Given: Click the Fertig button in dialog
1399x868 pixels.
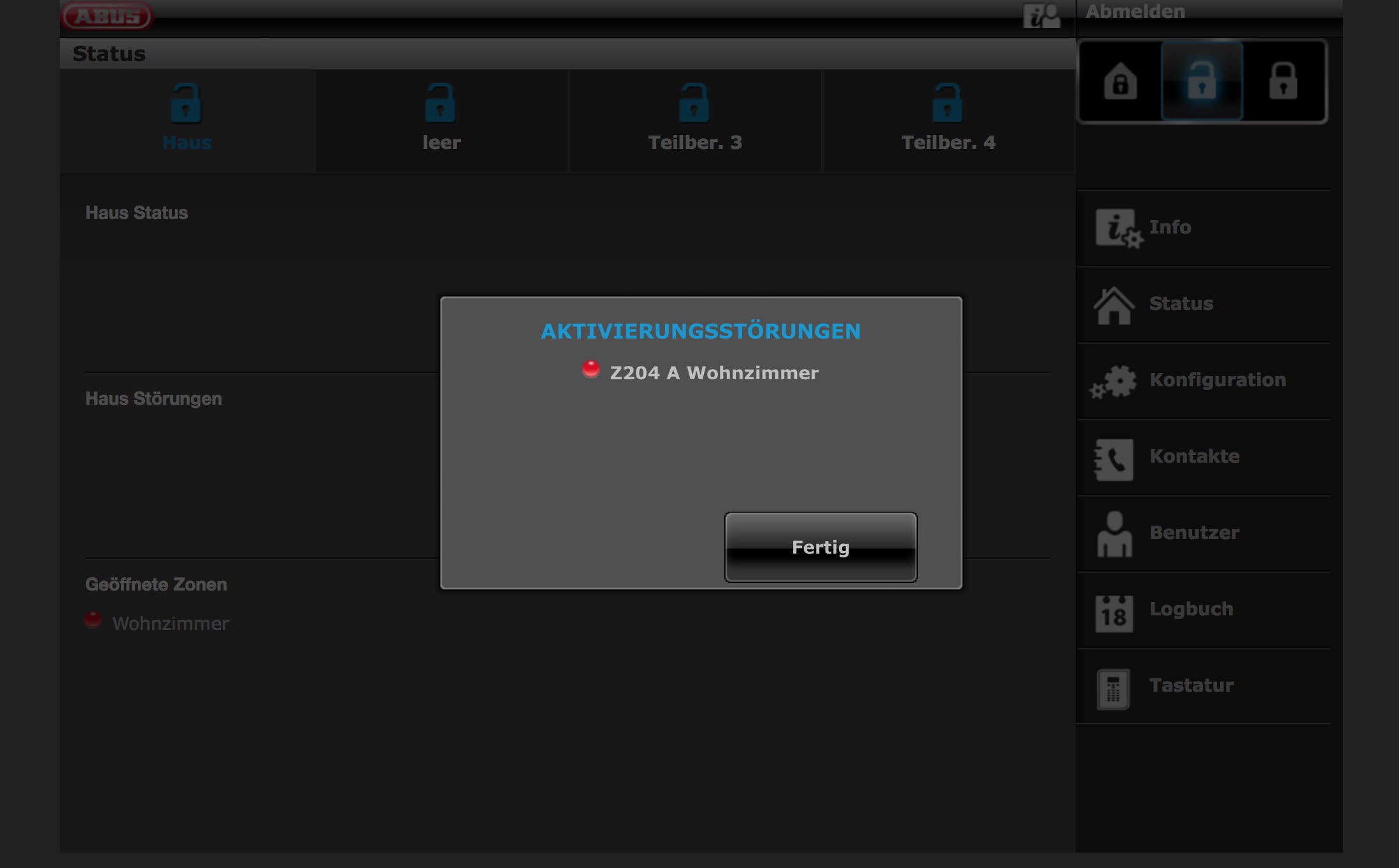Looking at the screenshot, I should tap(820, 547).
